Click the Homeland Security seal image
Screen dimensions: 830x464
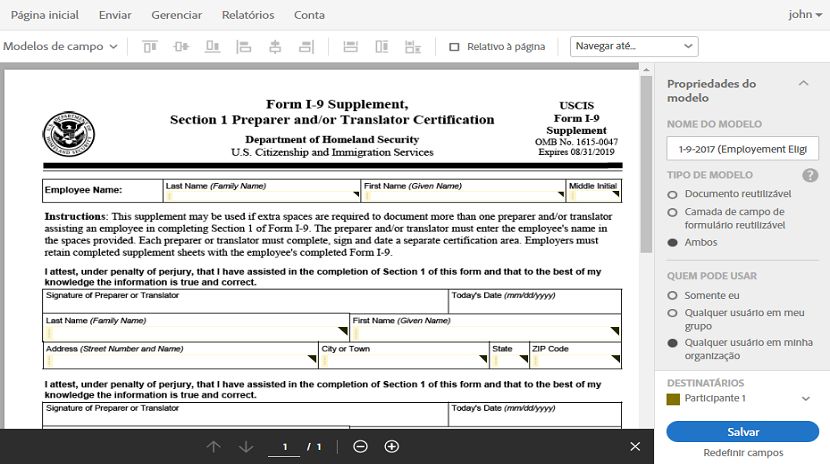pyautogui.click(x=68, y=134)
